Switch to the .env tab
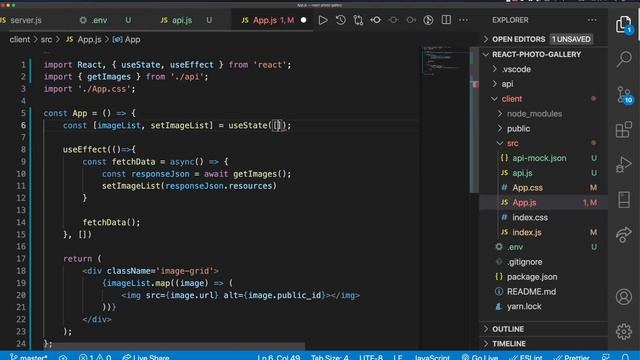Screen dimensions: 640x360 coord(99,20)
